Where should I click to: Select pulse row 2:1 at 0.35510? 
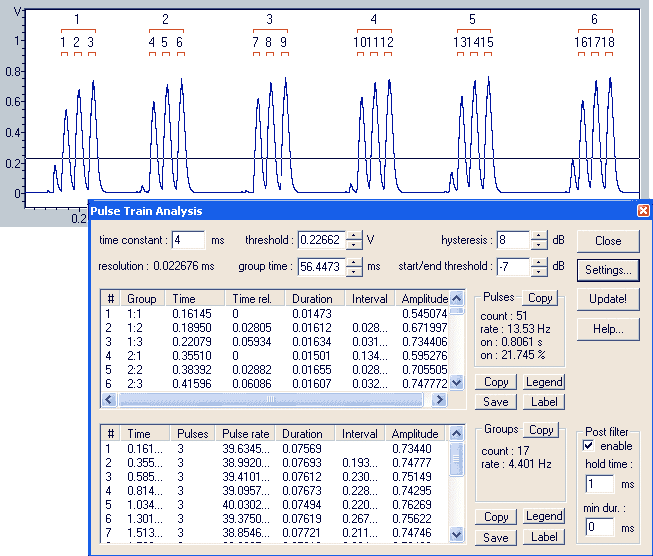275,356
